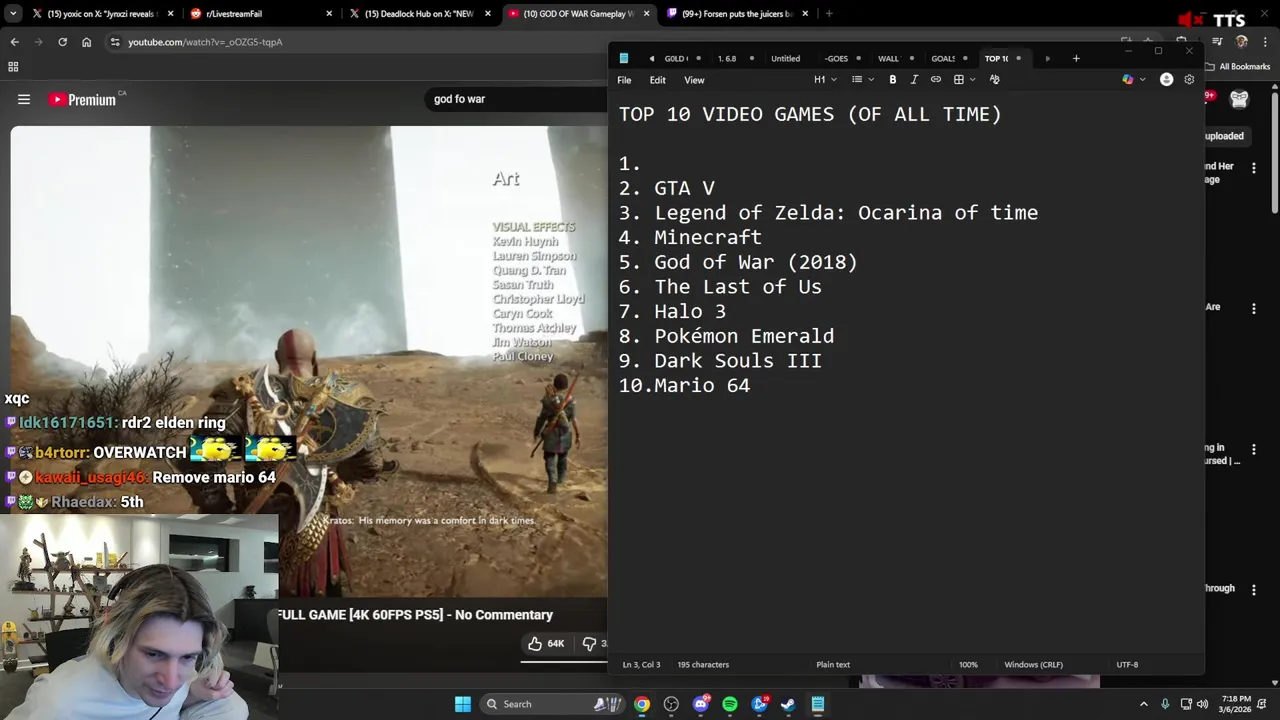
Task: Open the table dropdown in Notepad toolbar
Action: point(964,80)
